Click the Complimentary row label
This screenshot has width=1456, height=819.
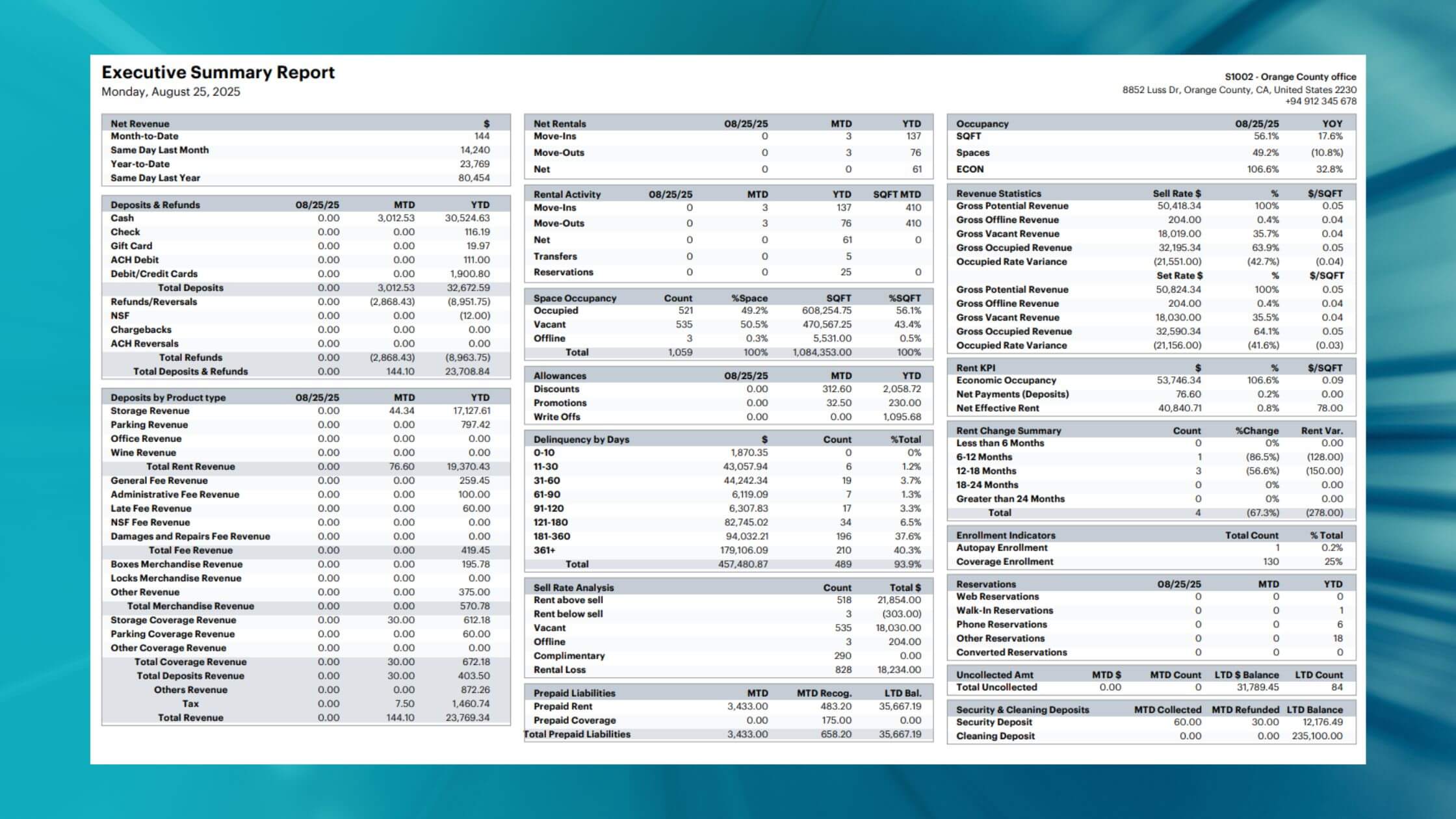pos(569,656)
